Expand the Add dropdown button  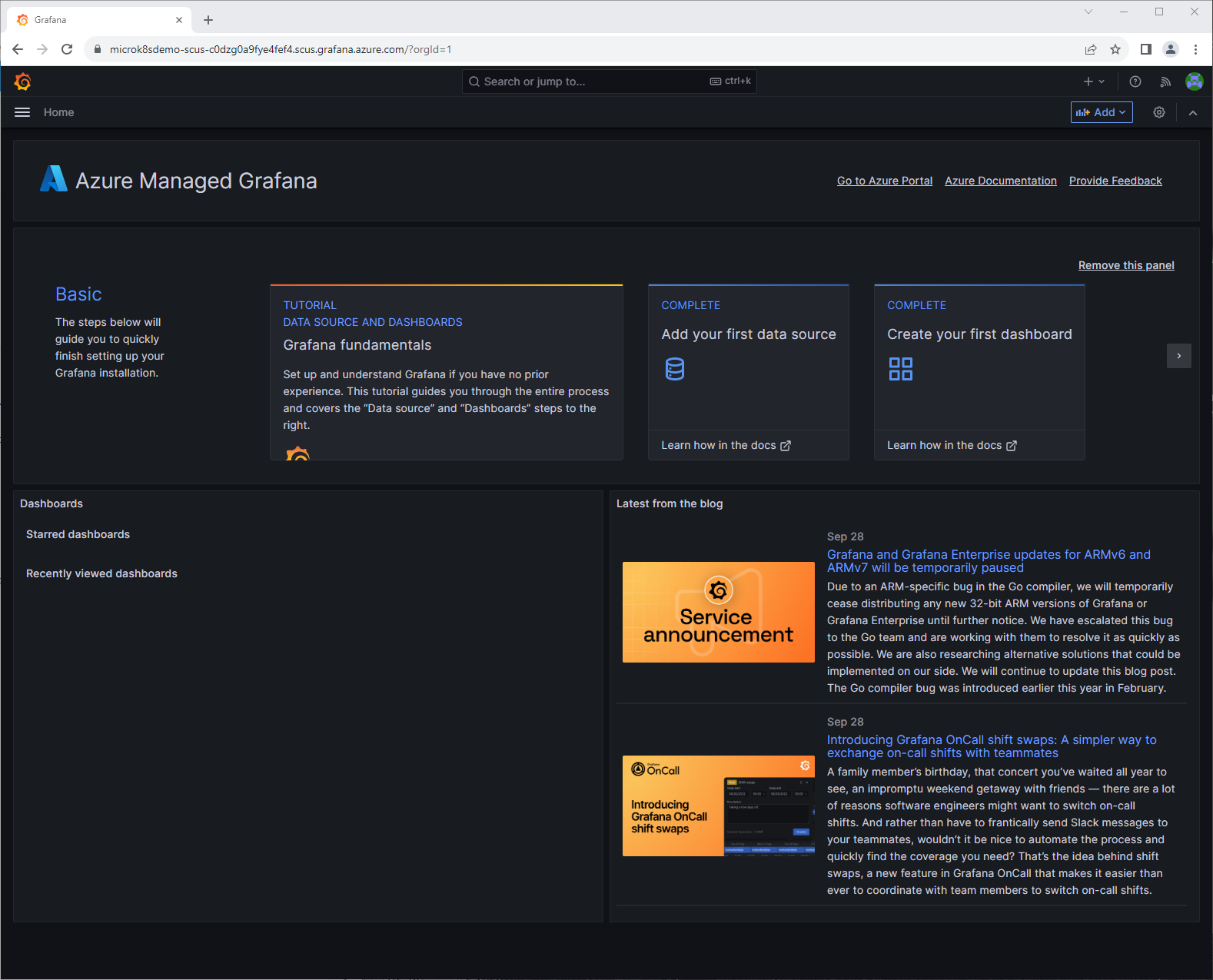(x=1101, y=112)
